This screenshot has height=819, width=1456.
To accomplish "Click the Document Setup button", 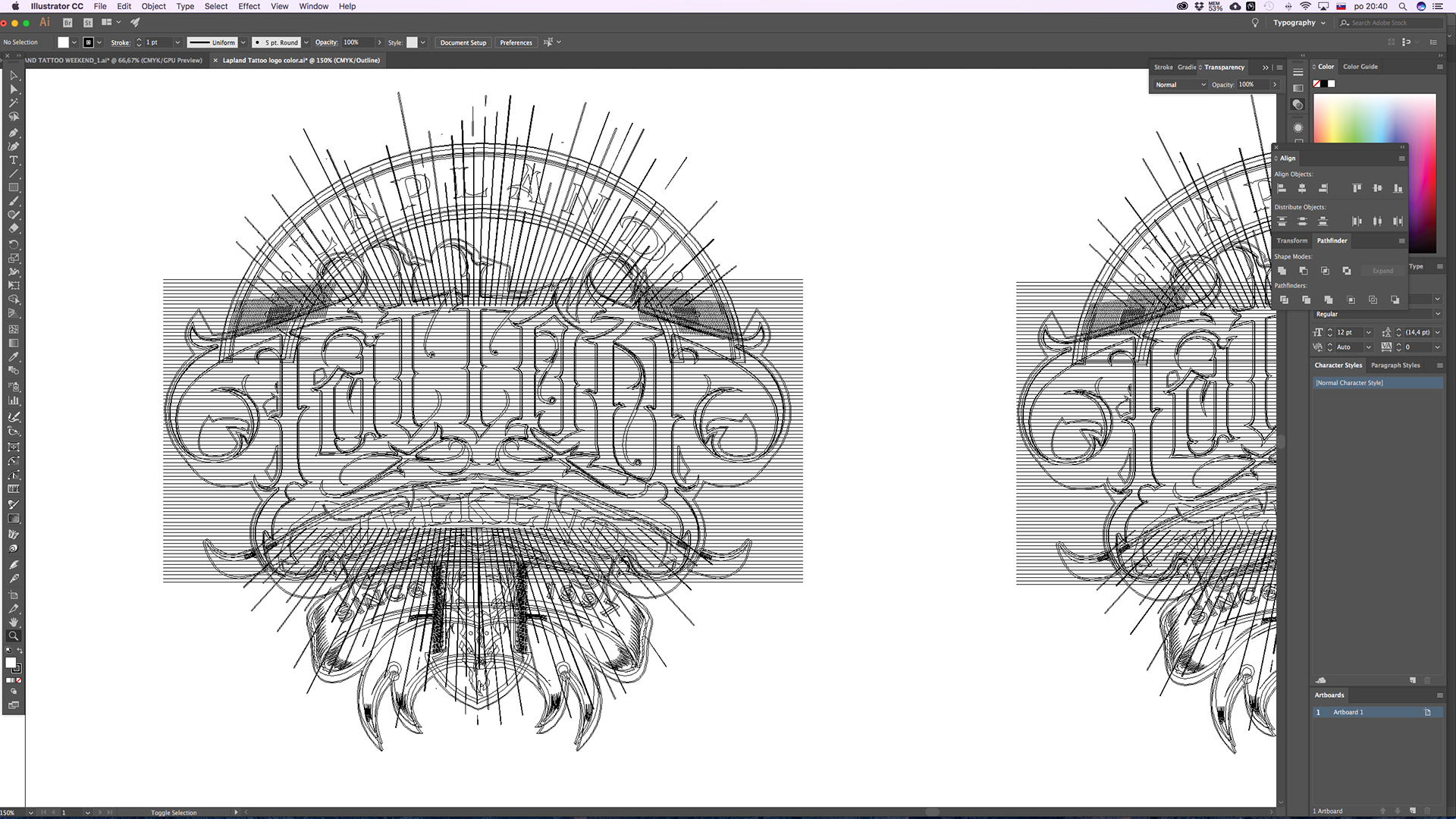I will 463,42.
